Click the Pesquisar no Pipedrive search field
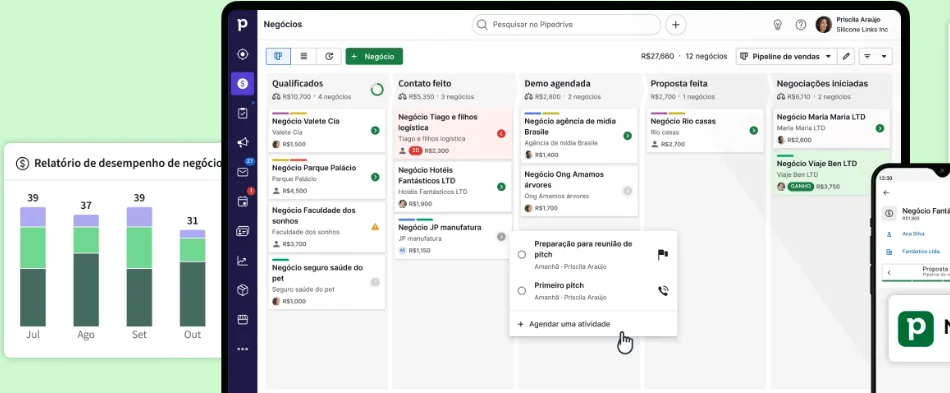Viewport: 950px width, 393px height. point(566,25)
